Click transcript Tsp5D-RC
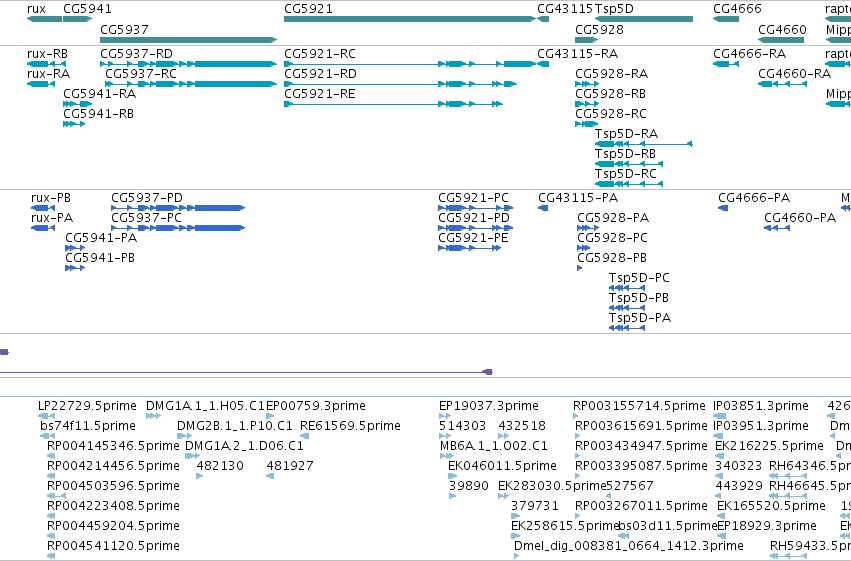 point(626,174)
